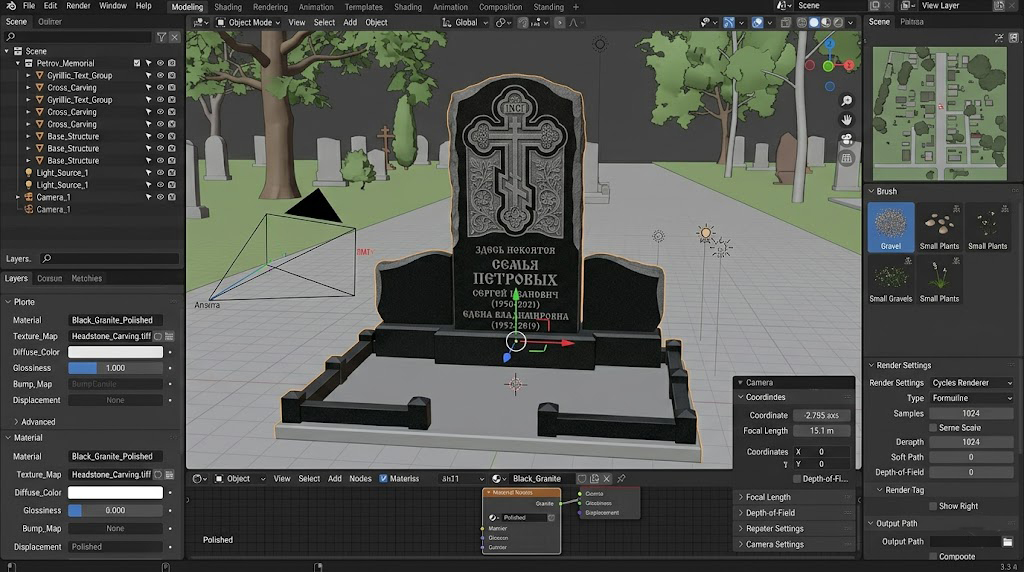Open File menu
Viewport: 1024px width, 572px height.
(x=29, y=6)
